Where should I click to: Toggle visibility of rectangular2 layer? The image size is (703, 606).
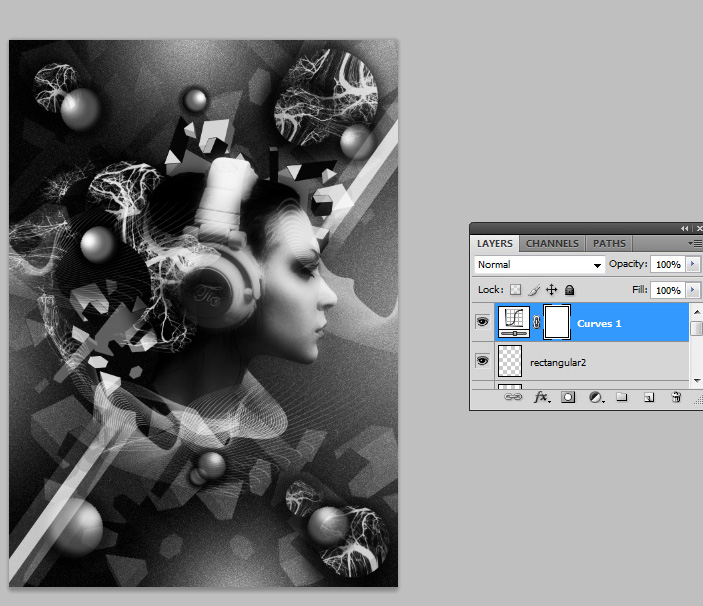click(x=482, y=361)
